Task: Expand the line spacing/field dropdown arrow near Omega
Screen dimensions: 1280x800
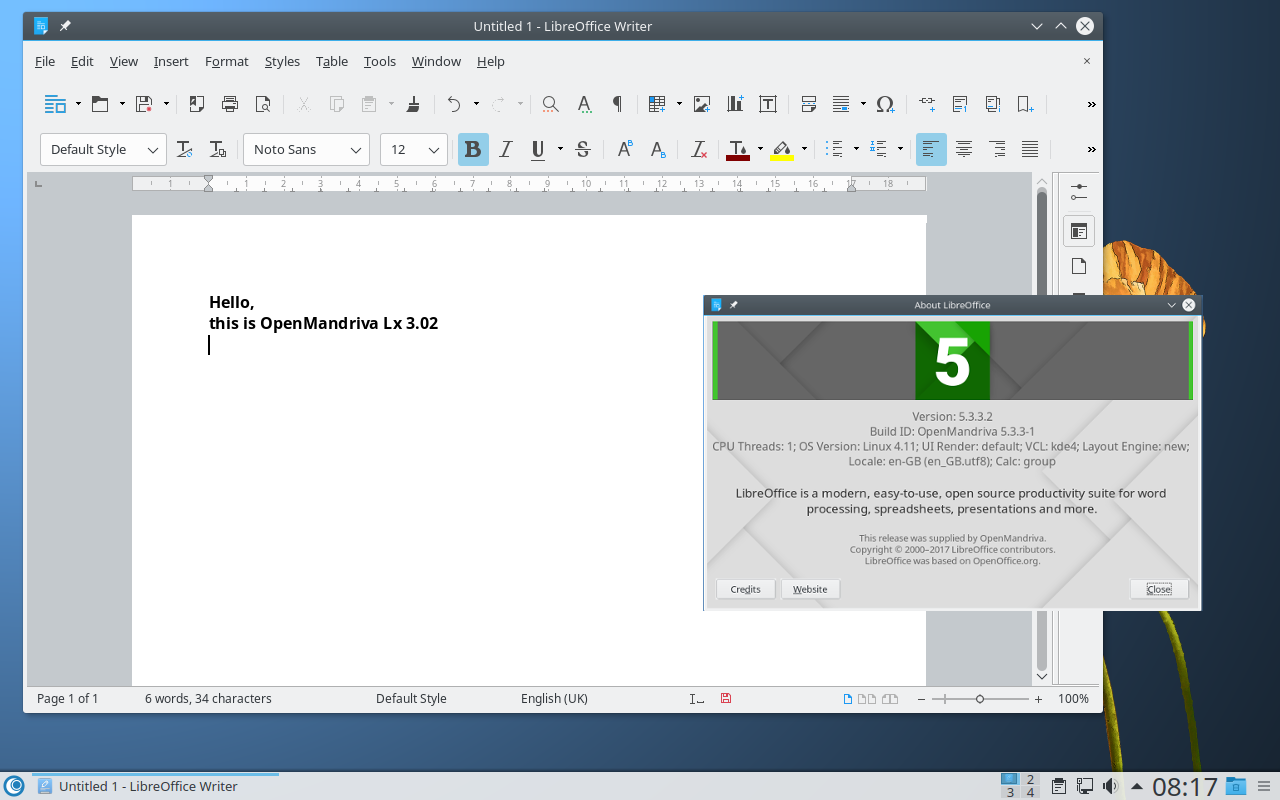Action: (863, 103)
